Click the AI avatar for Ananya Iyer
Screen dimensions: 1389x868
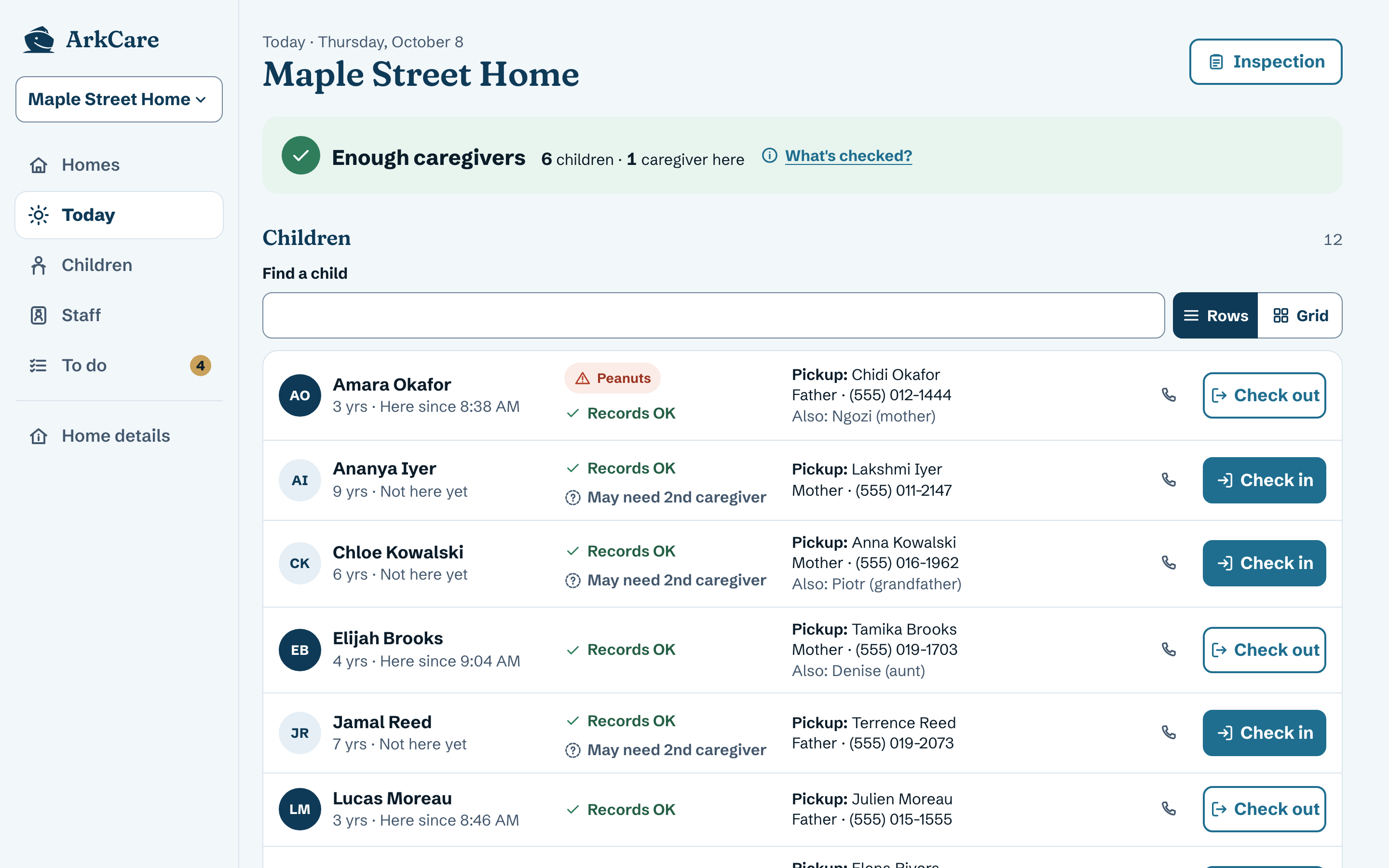pyautogui.click(x=300, y=480)
